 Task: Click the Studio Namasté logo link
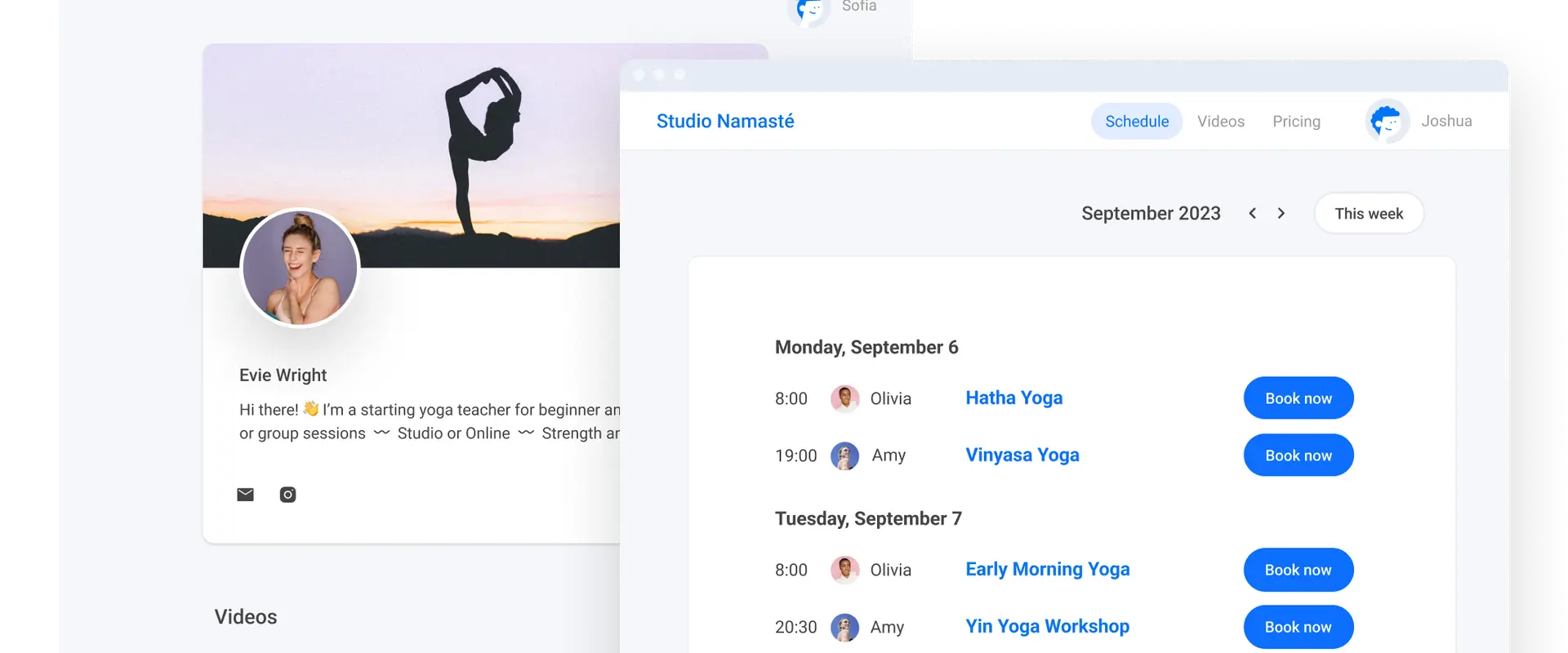(725, 121)
